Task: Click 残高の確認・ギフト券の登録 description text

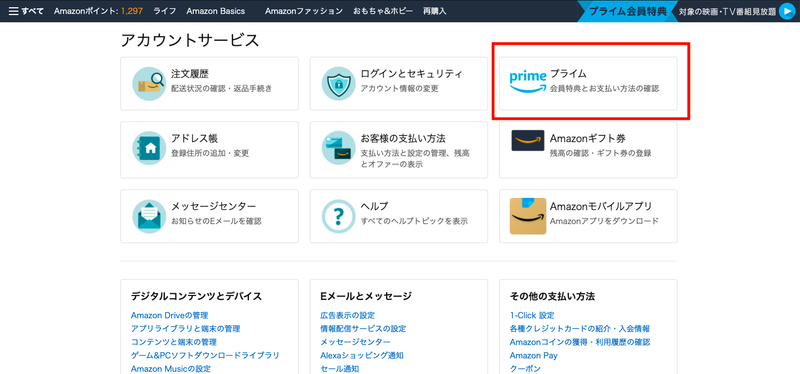Action: (601, 153)
